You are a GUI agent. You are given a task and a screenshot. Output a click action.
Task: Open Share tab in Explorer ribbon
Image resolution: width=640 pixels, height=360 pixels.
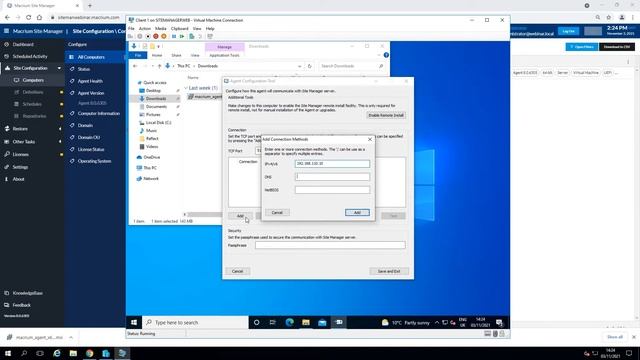tap(176, 55)
